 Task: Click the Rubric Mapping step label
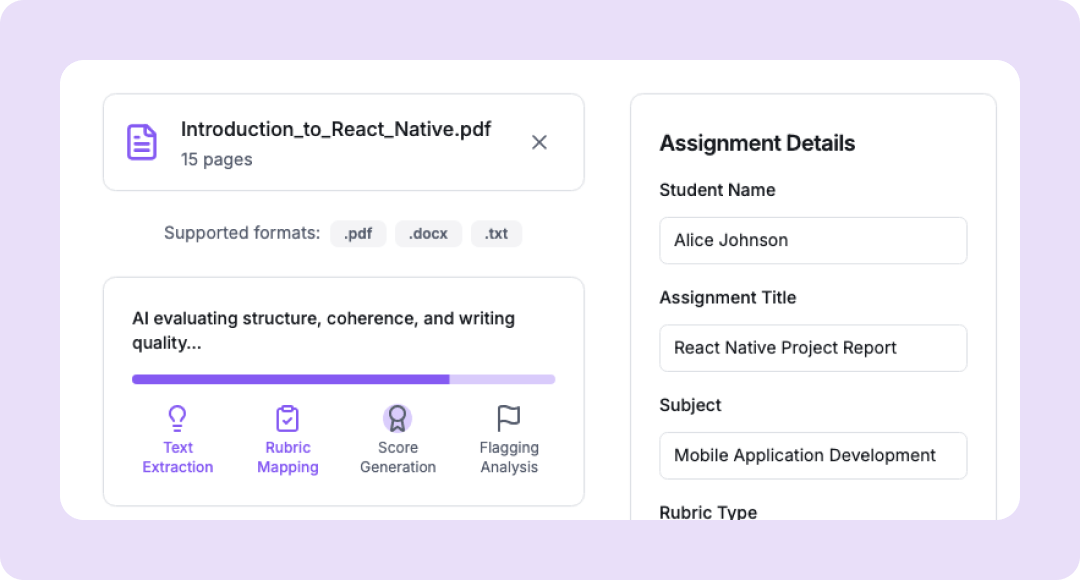[288, 457]
